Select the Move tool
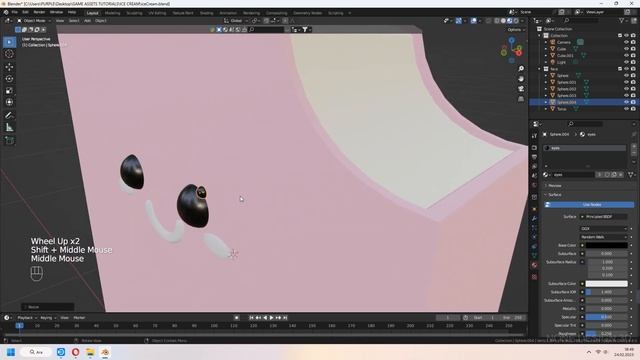 pos(9,67)
